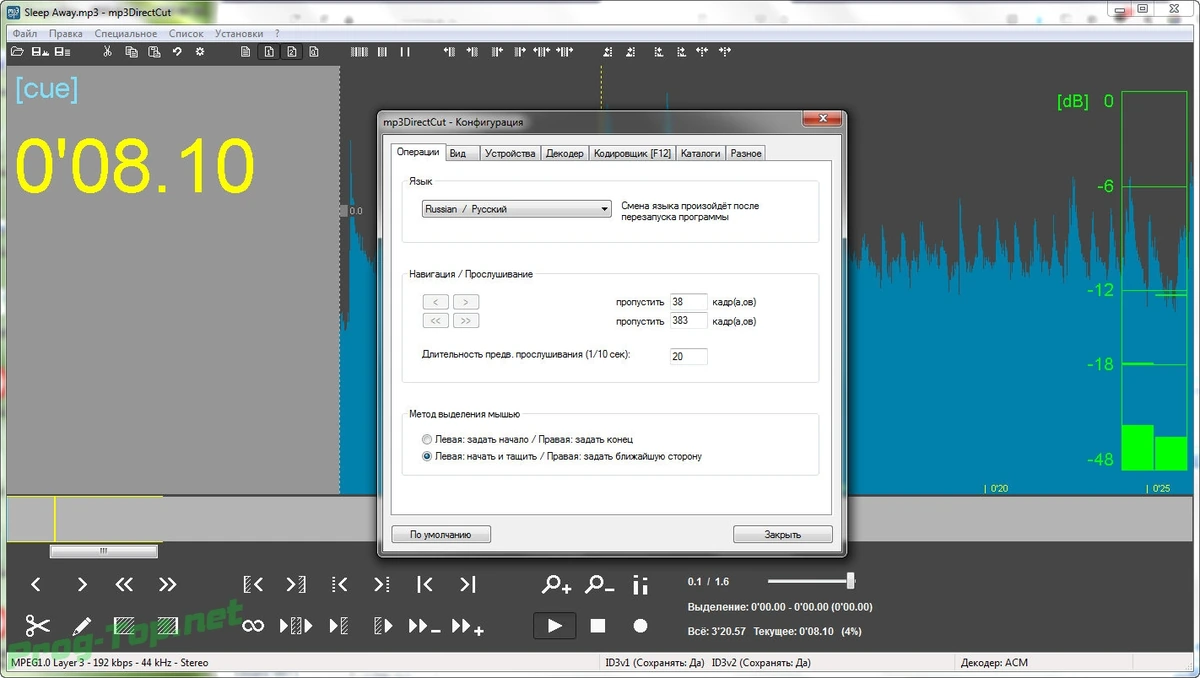Open the Список menu

coord(186,33)
